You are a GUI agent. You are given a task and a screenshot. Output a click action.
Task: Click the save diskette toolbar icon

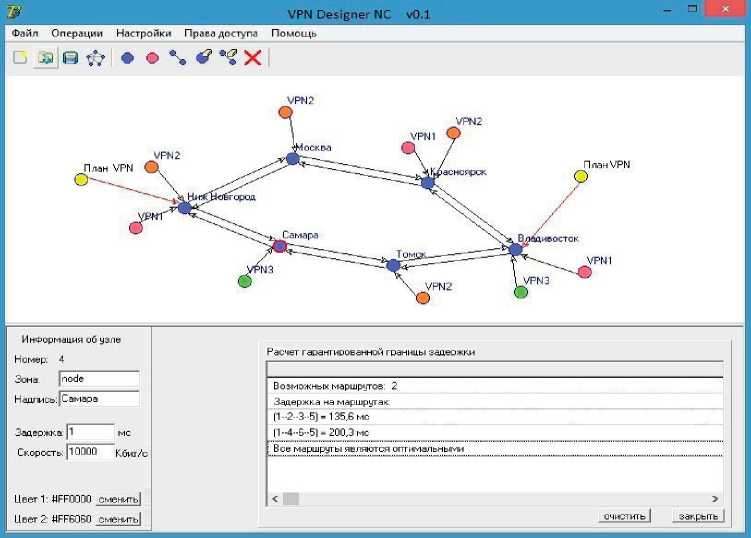pos(70,58)
